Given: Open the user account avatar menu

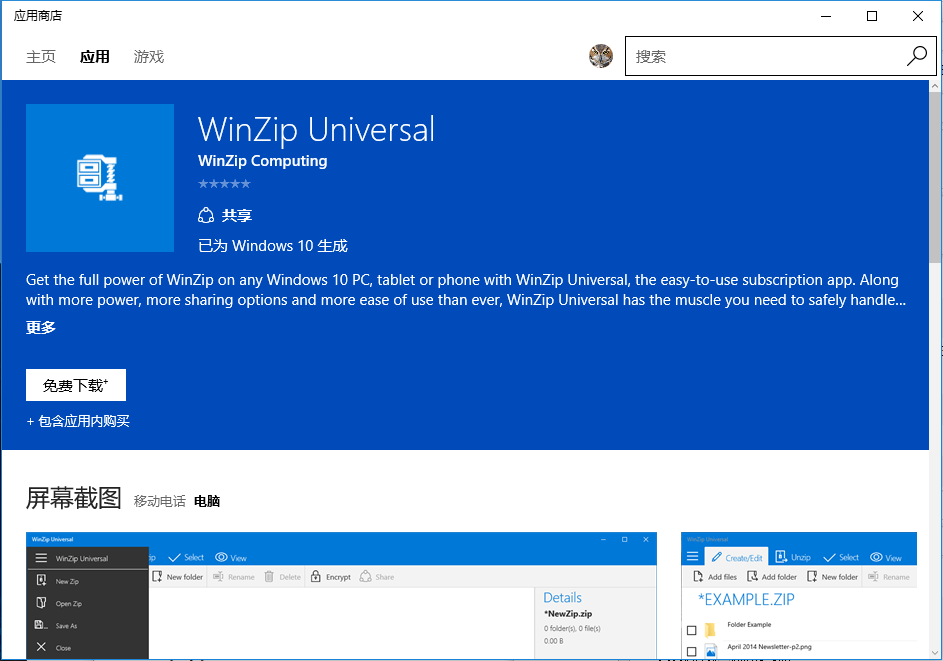Looking at the screenshot, I should pos(600,56).
